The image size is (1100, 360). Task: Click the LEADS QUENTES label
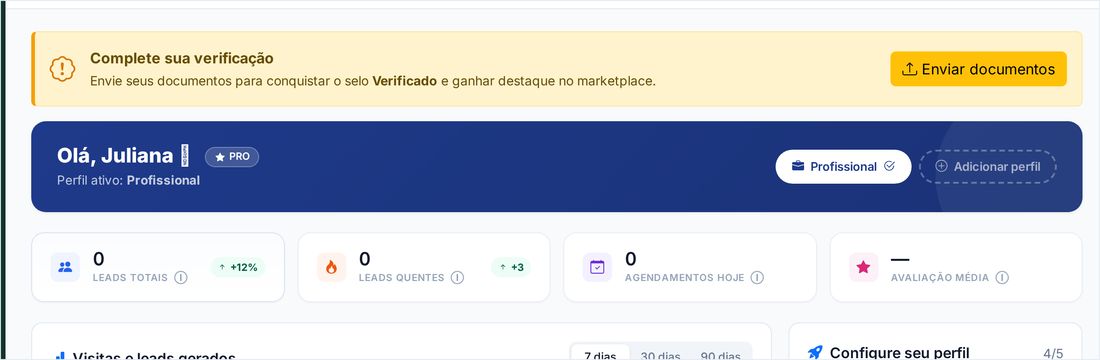(401, 278)
